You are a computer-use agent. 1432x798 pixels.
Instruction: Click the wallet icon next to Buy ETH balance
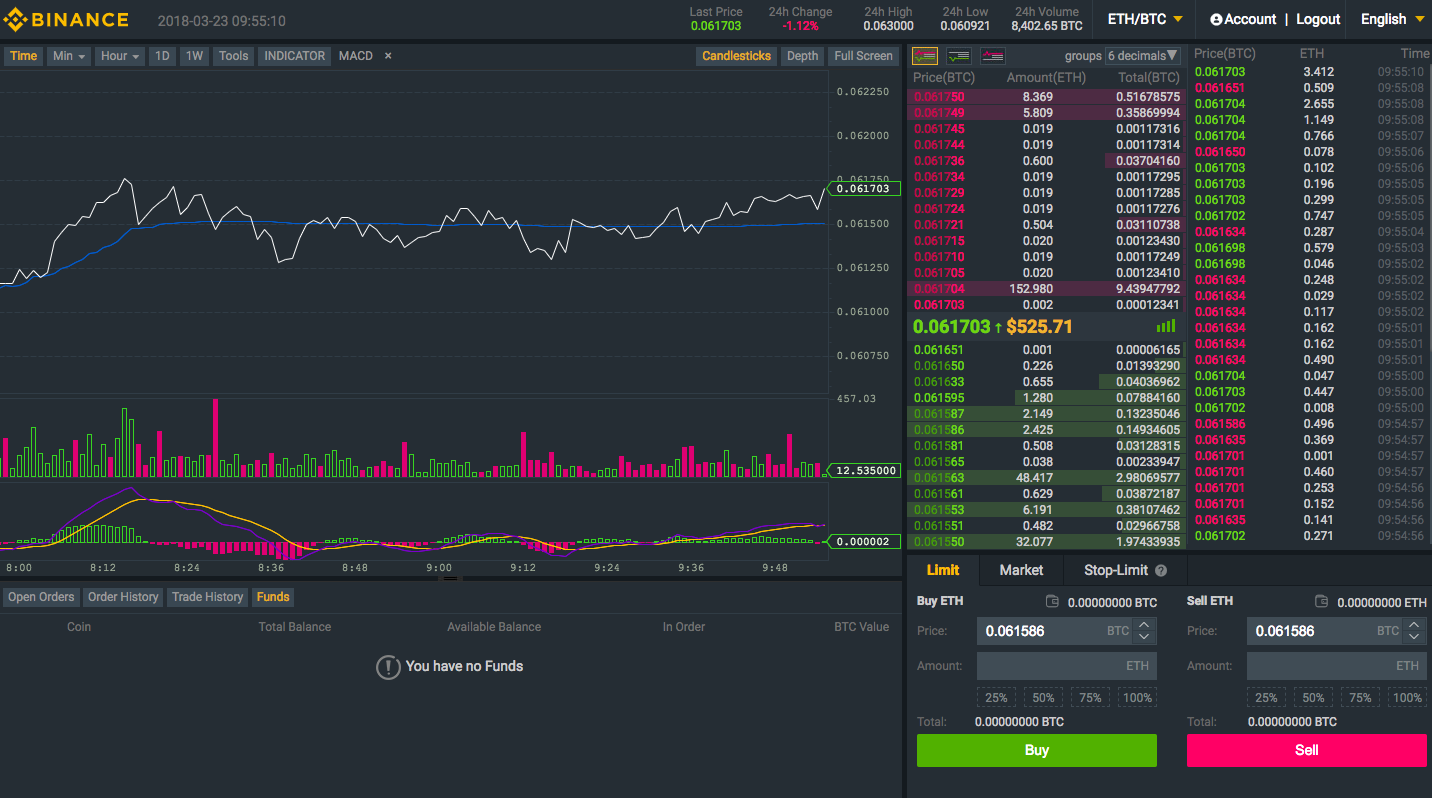tap(1052, 602)
